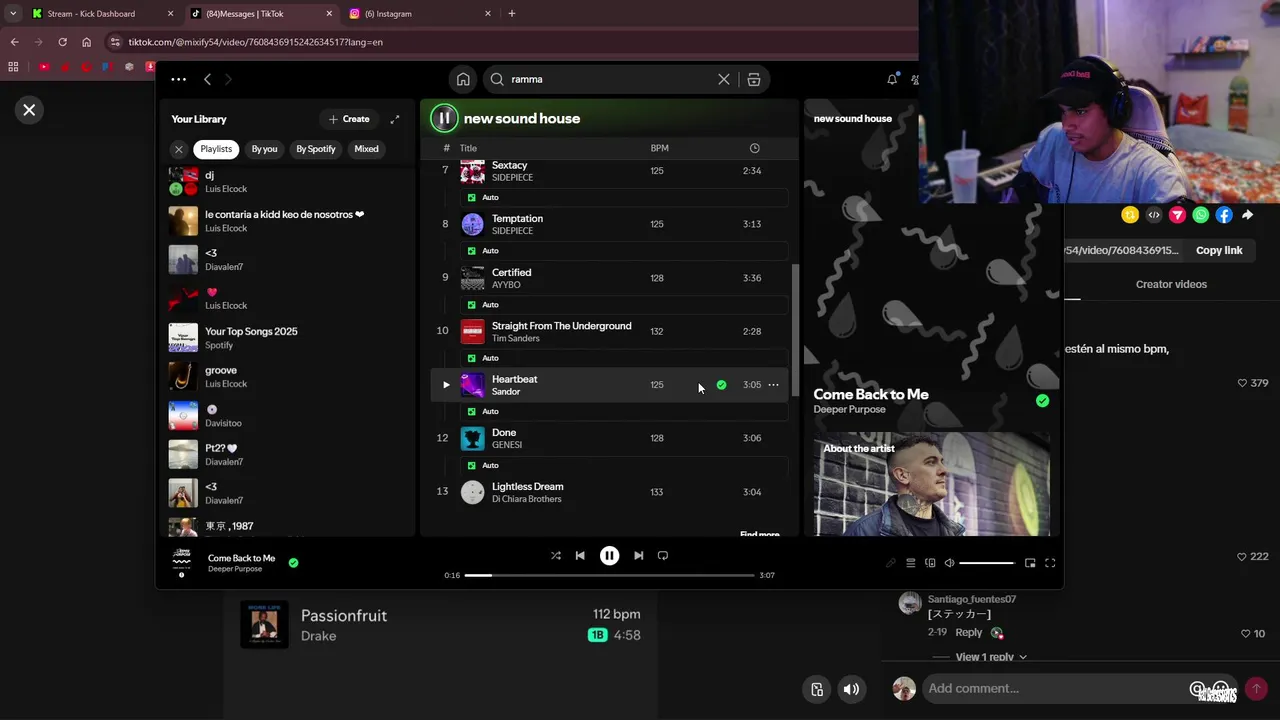Click the Done track cover thumbnail
1280x720 pixels.
click(472, 438)
